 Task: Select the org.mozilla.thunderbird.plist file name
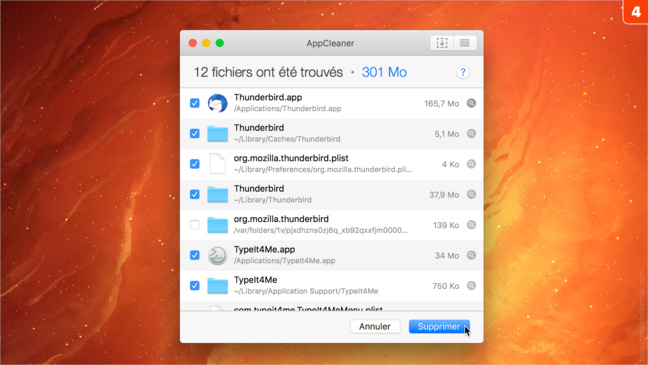click(291, 158)
